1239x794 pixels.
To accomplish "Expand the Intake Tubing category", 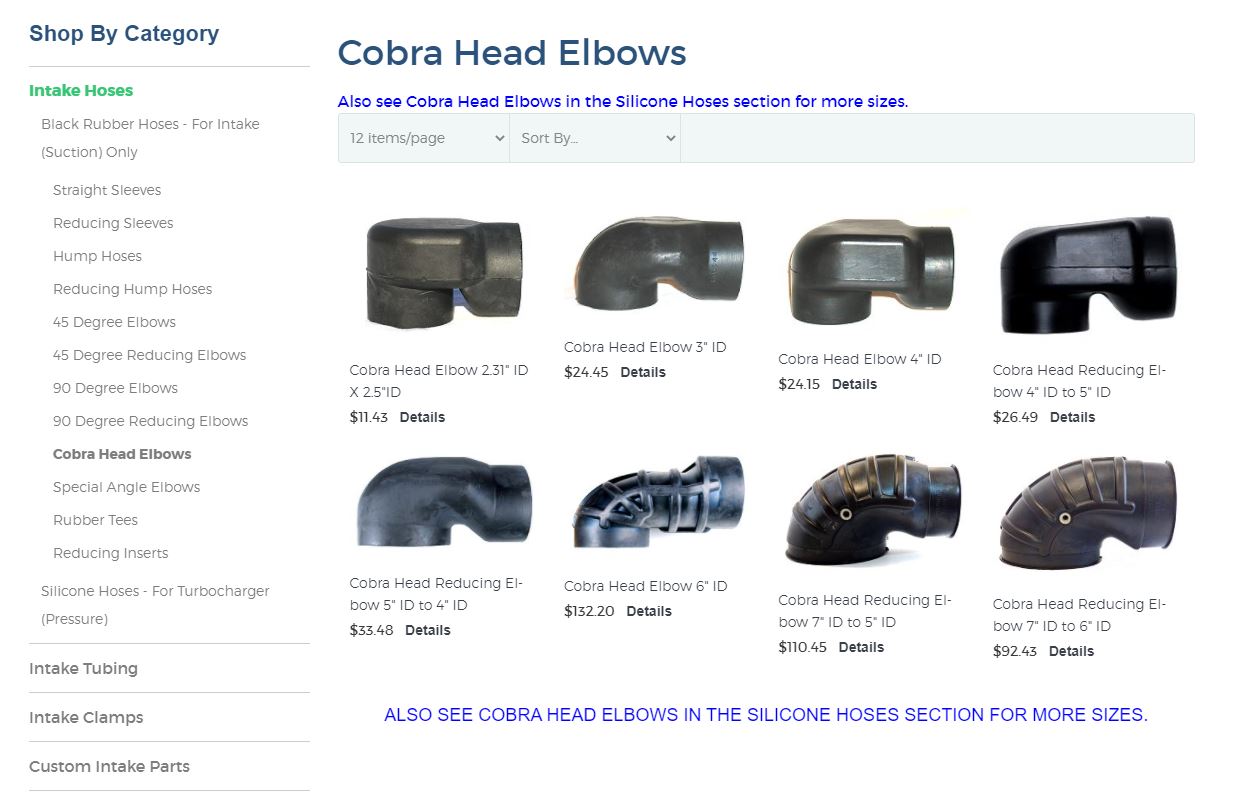I will [x=83, y=668].
